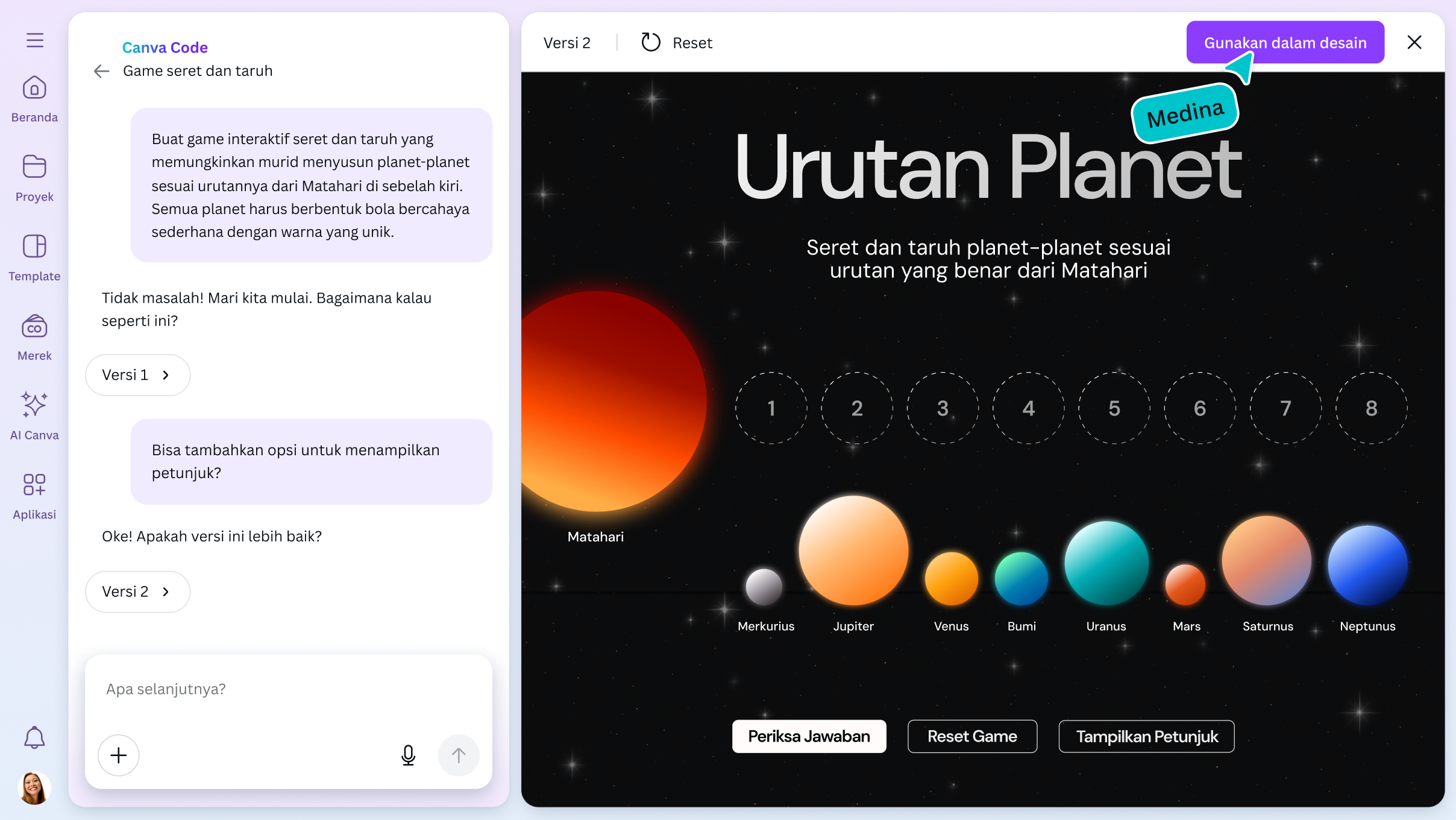Open the Merek sidebar panel
Image resolution: width=1456 pixels, height=820 pixels.
pyautogui.click(x=34, y=336)
